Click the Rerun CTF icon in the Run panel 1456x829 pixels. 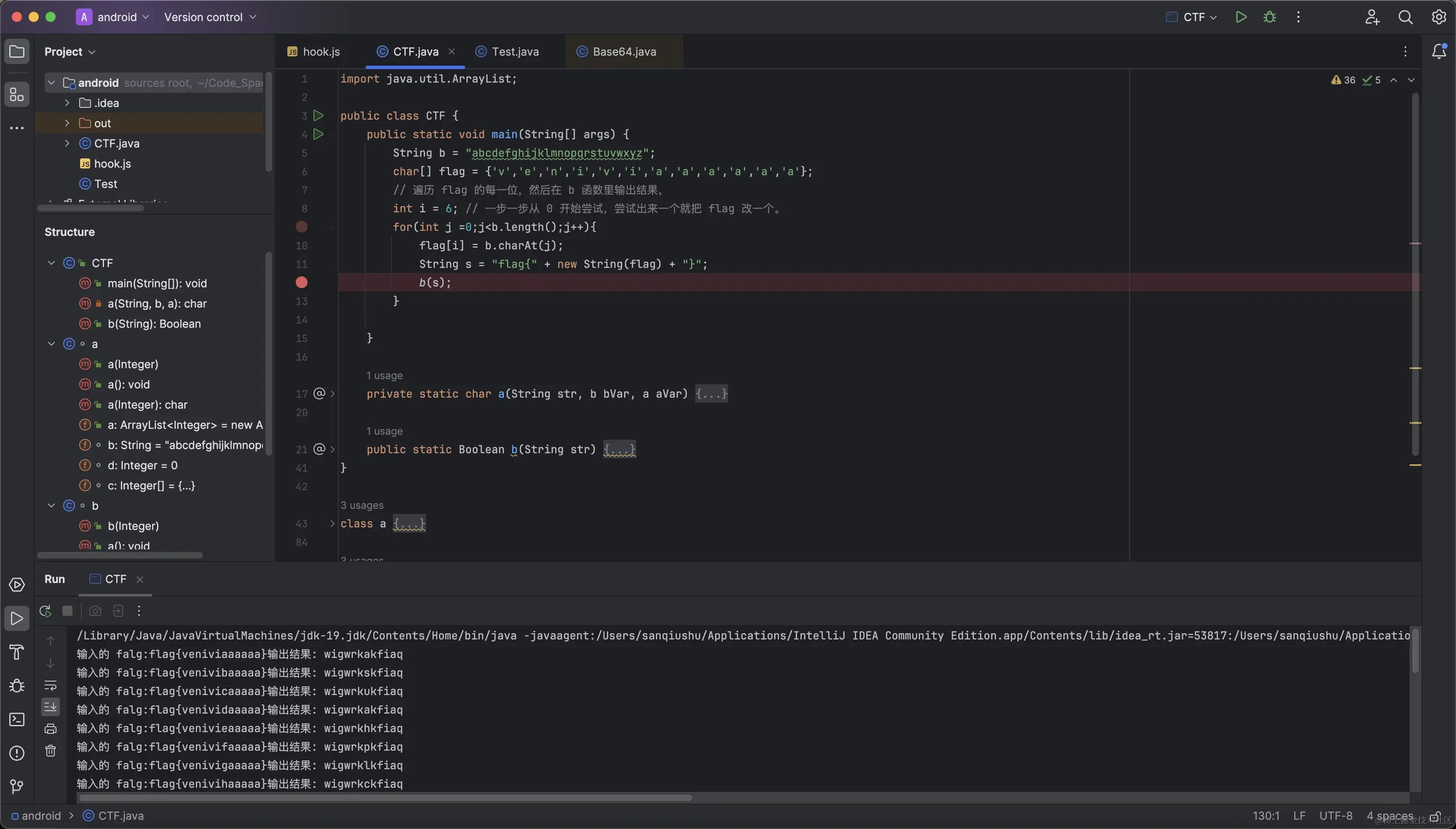click(x=45, y=611)
